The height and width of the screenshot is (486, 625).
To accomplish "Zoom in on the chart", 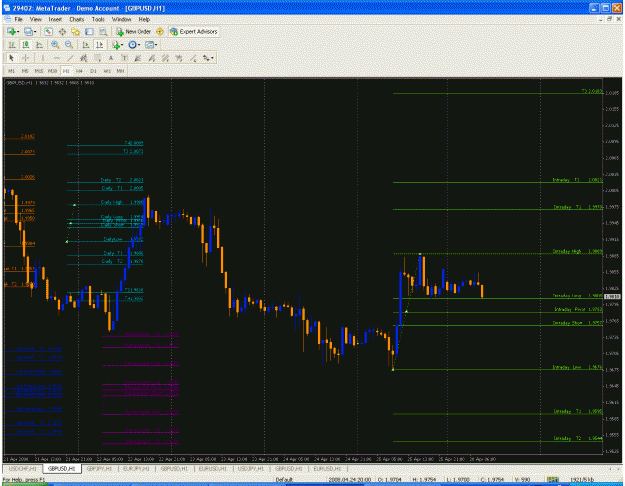I will 55,45.
